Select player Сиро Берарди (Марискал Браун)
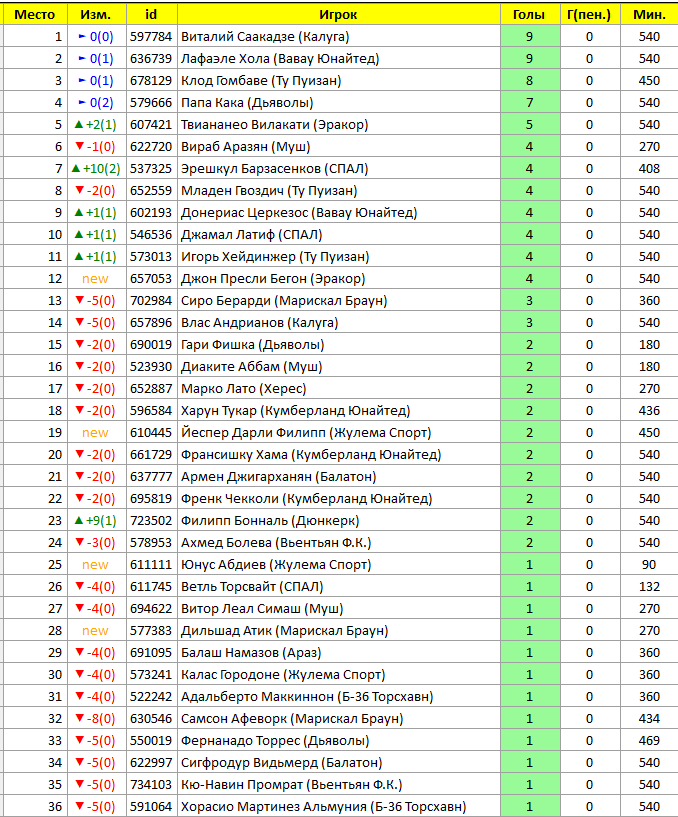The width and height of the screenshot is (678, 817). (x=284, y=301)
